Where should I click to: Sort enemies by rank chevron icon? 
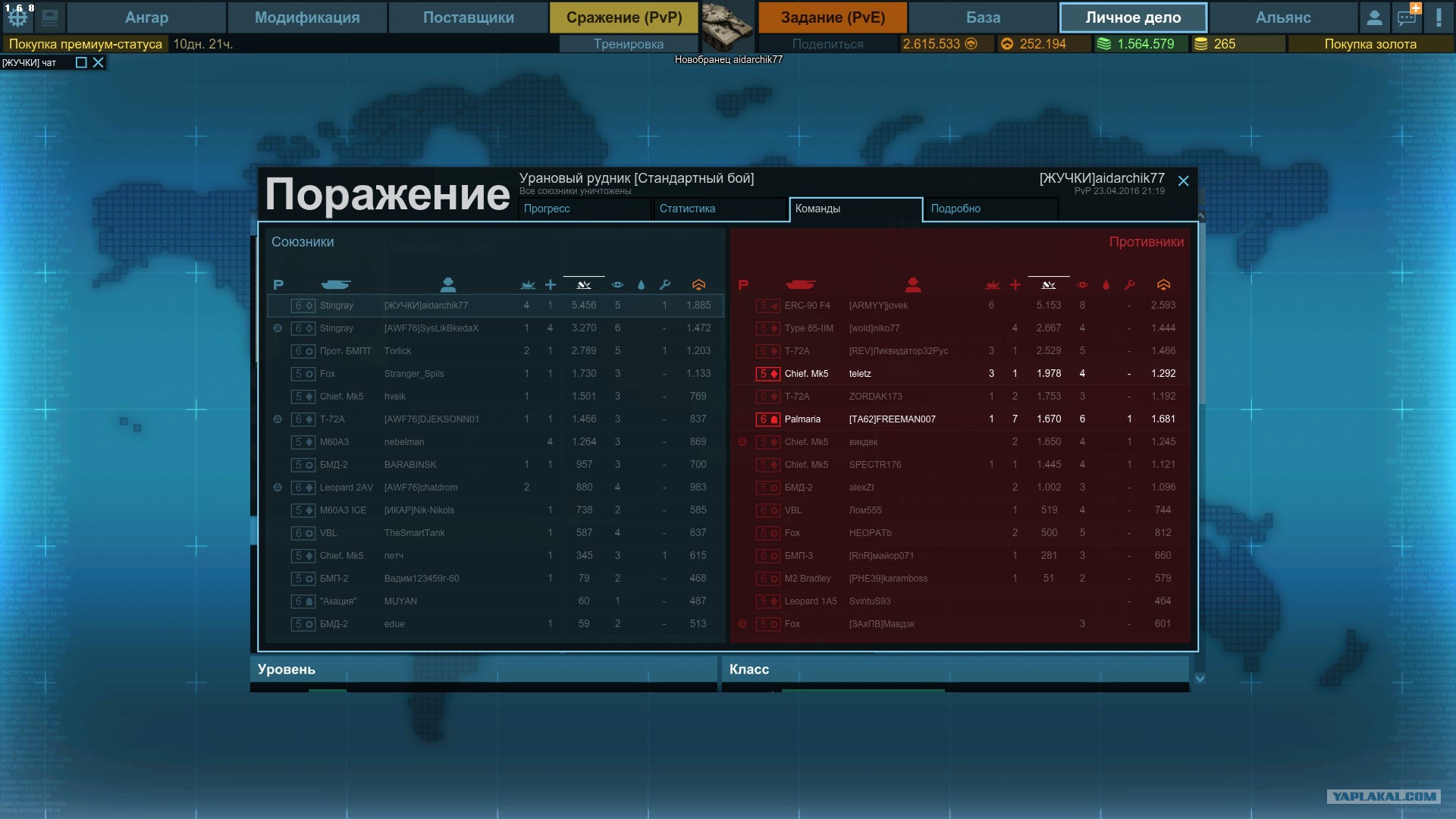point(1163,284)
